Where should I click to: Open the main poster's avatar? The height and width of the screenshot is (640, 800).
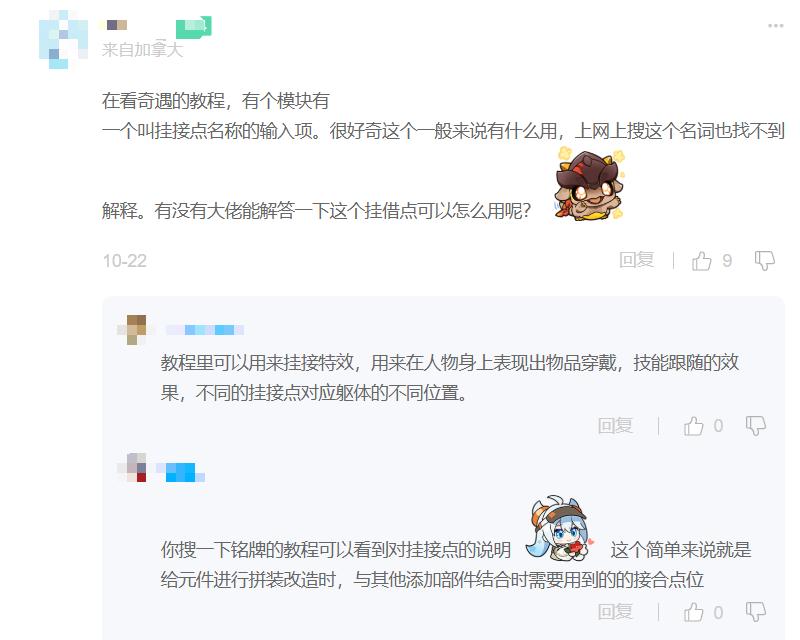[x=63, y=40]
